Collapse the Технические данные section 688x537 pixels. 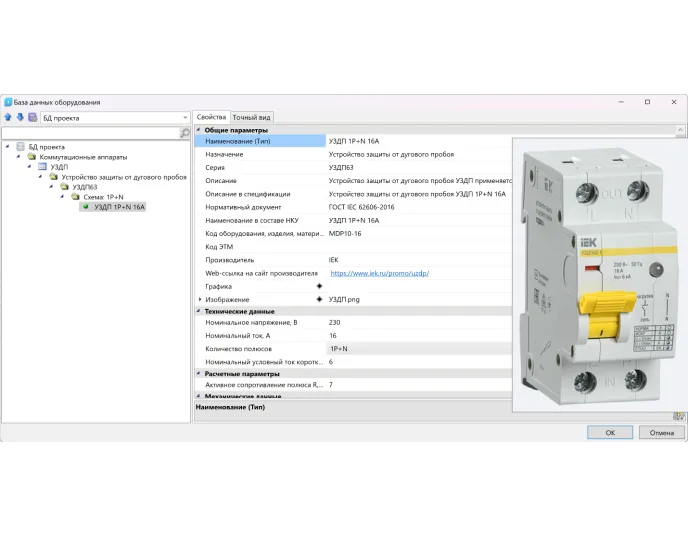(x=199, y=311)
